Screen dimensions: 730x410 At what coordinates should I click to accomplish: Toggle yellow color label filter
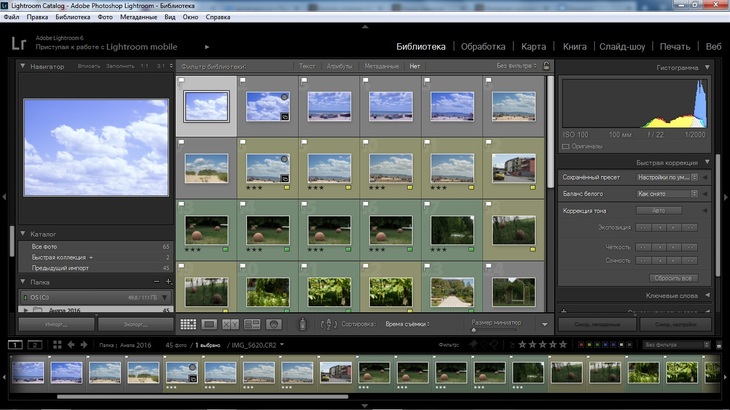click(x=589, y=345)
